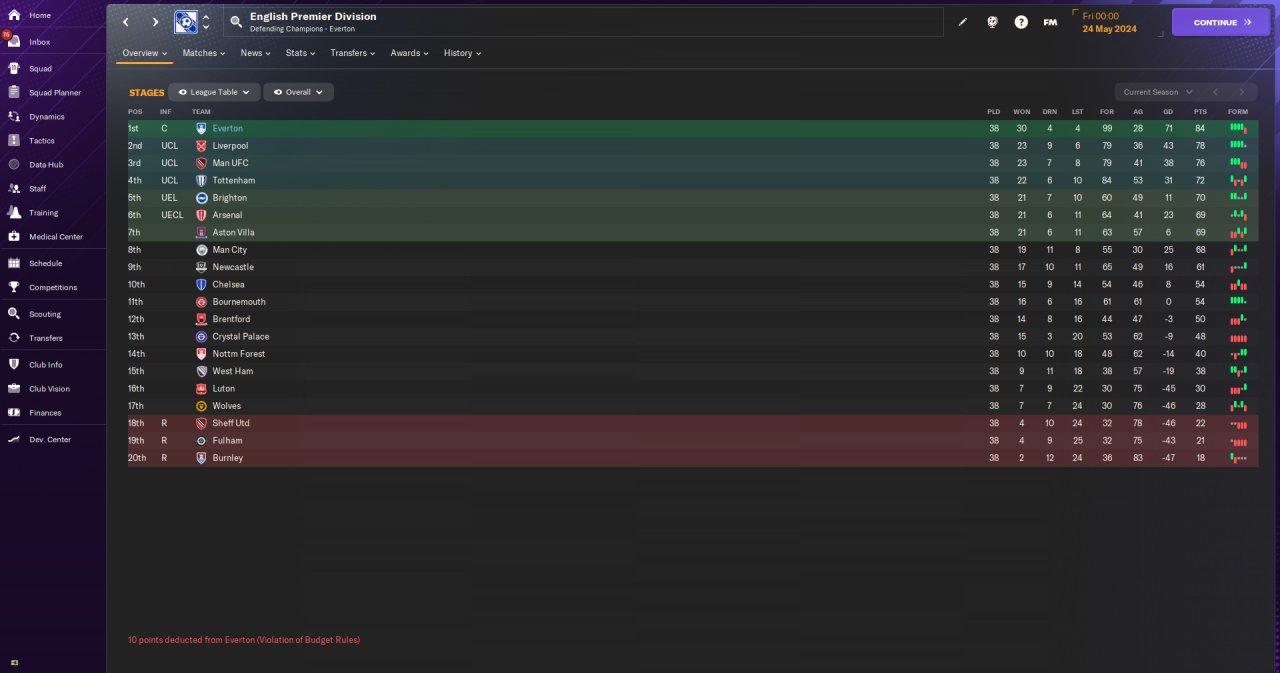1280x673 pixels.
Task: Open Tottenham team link
Action: [x=233, y=181]
